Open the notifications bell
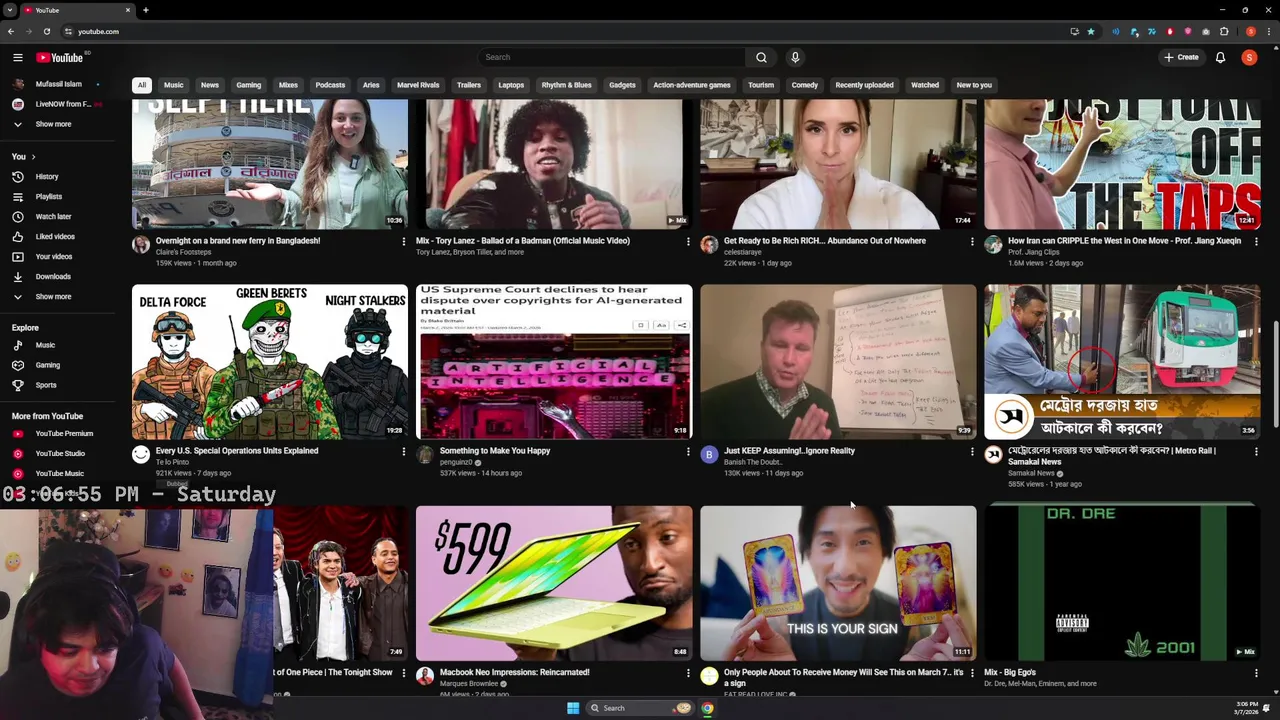1280x720 pixels. pos(1220,57)
